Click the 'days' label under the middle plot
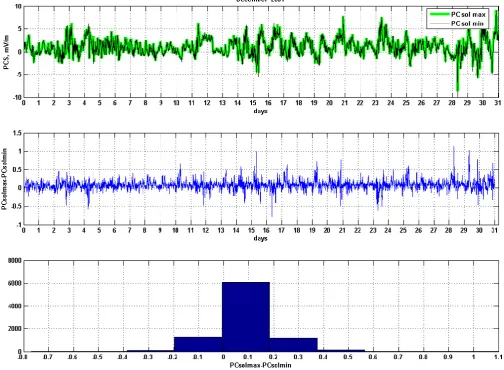 260,238
